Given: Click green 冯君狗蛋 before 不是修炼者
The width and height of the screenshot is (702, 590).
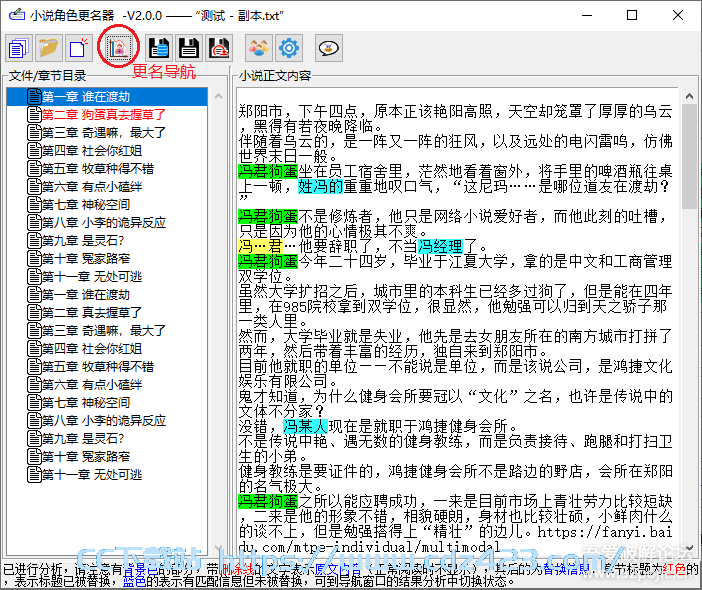Looking at the screenshot, I should 268,217.
